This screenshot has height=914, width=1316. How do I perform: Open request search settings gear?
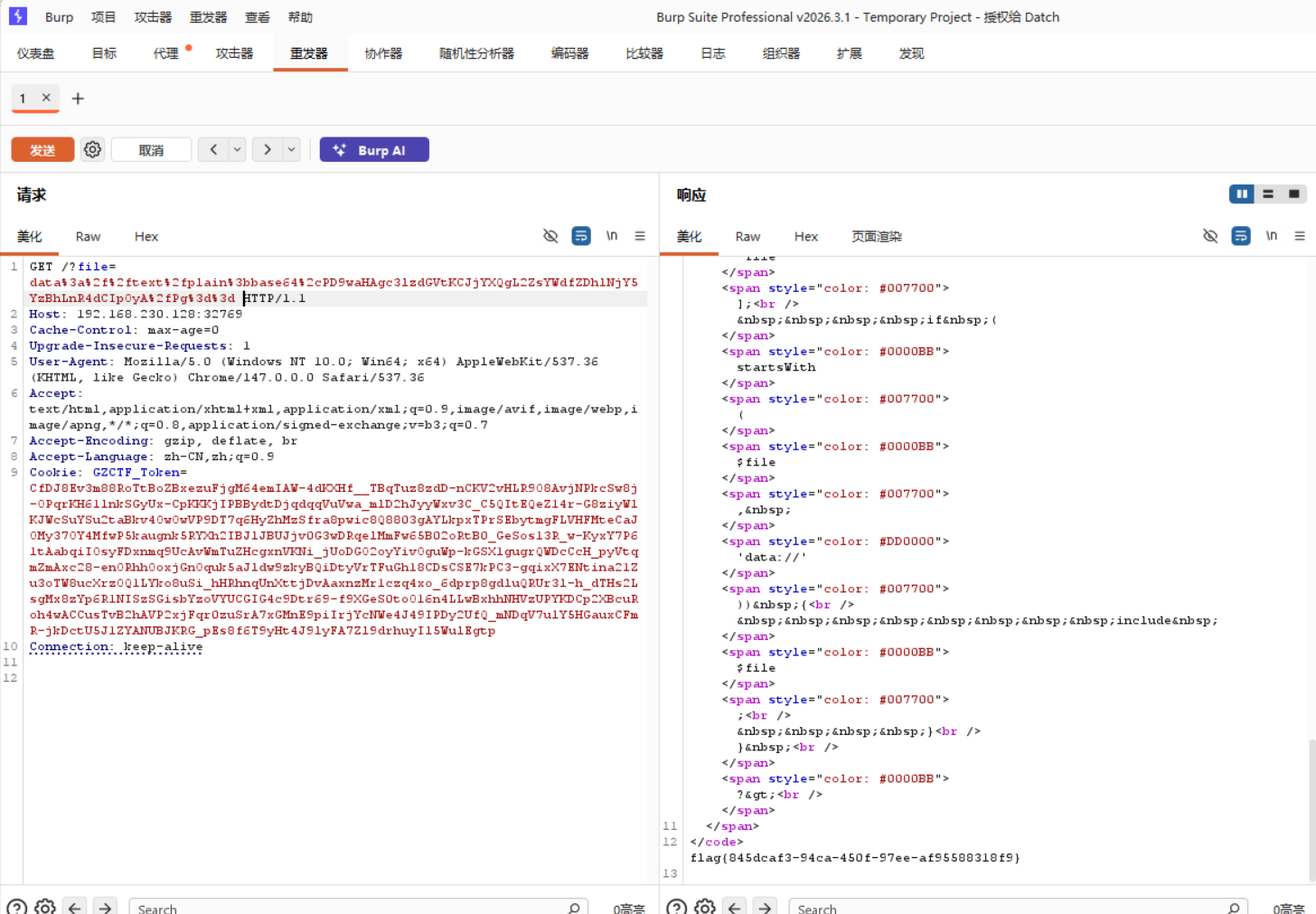45,907
